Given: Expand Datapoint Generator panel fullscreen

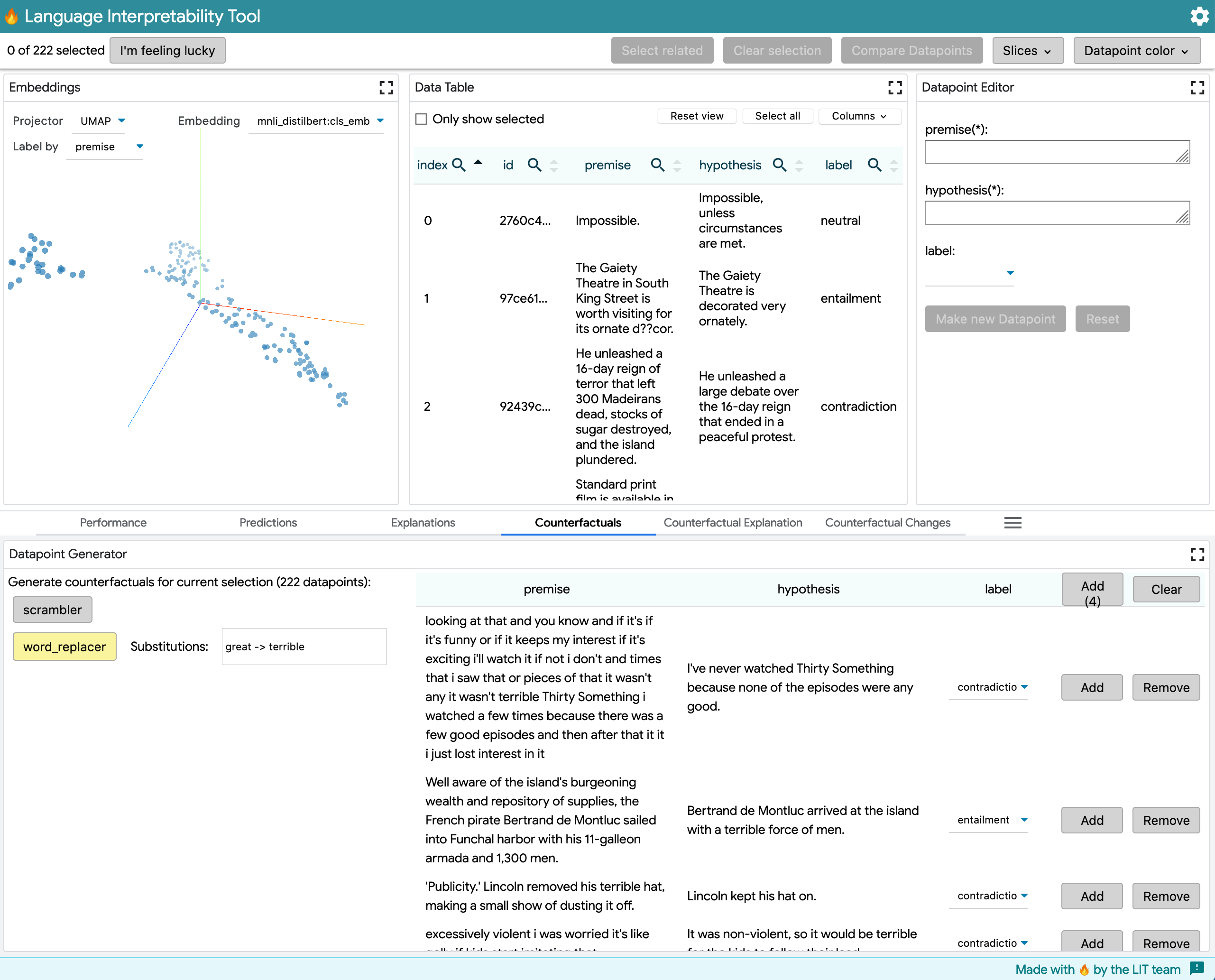Looking at the screenshot, I should coord(1197,555).
